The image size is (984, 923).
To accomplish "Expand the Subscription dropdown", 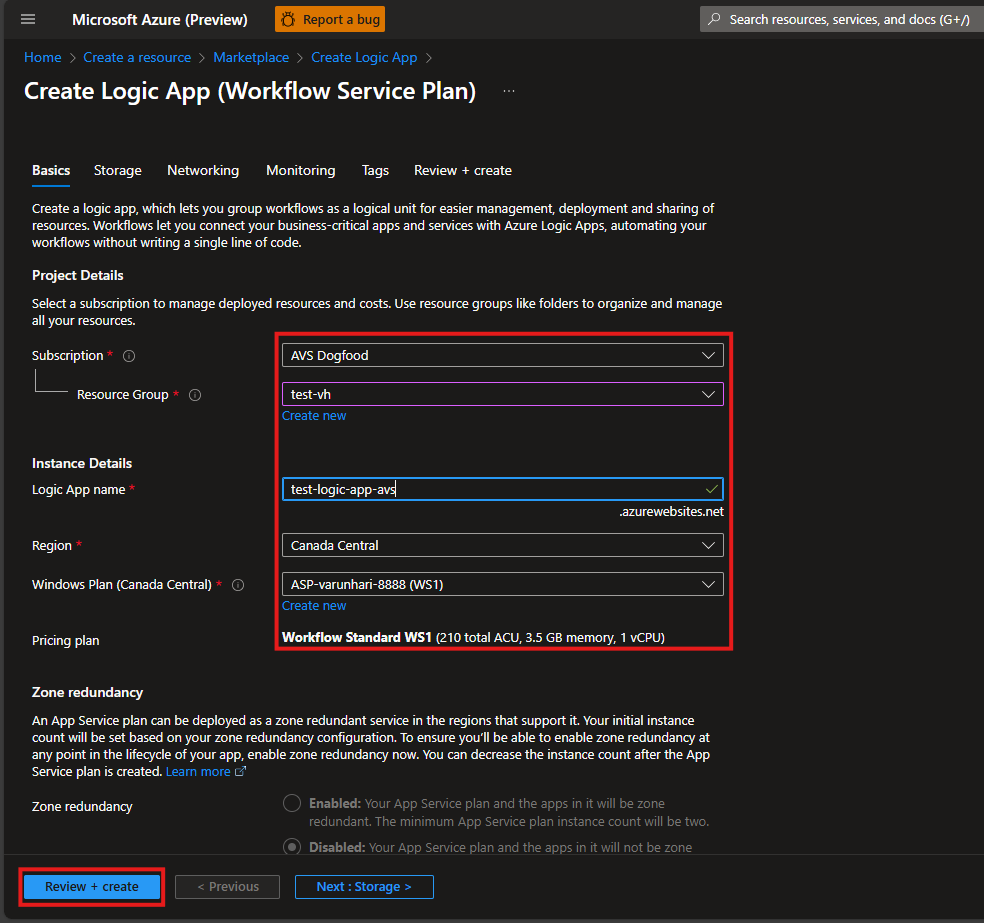I will coord(502,355).
